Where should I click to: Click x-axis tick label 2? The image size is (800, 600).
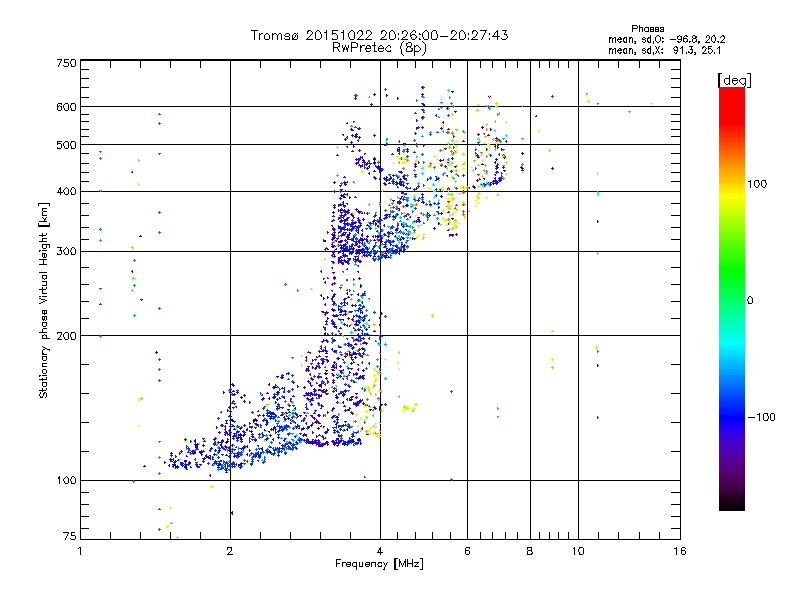pyautogui.click(x=230, y=551)
